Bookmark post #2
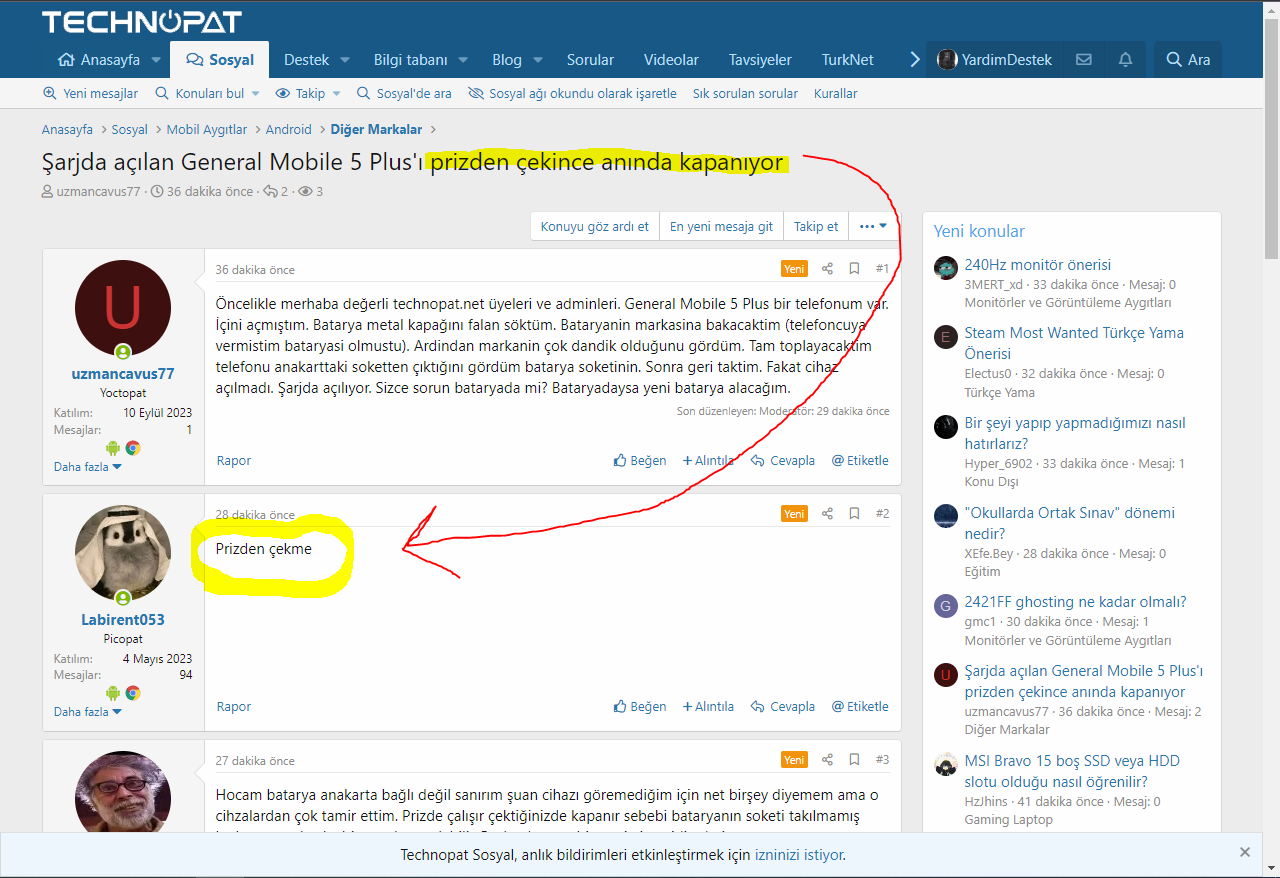Screen dimensions: 1280x878 (854, 514)
